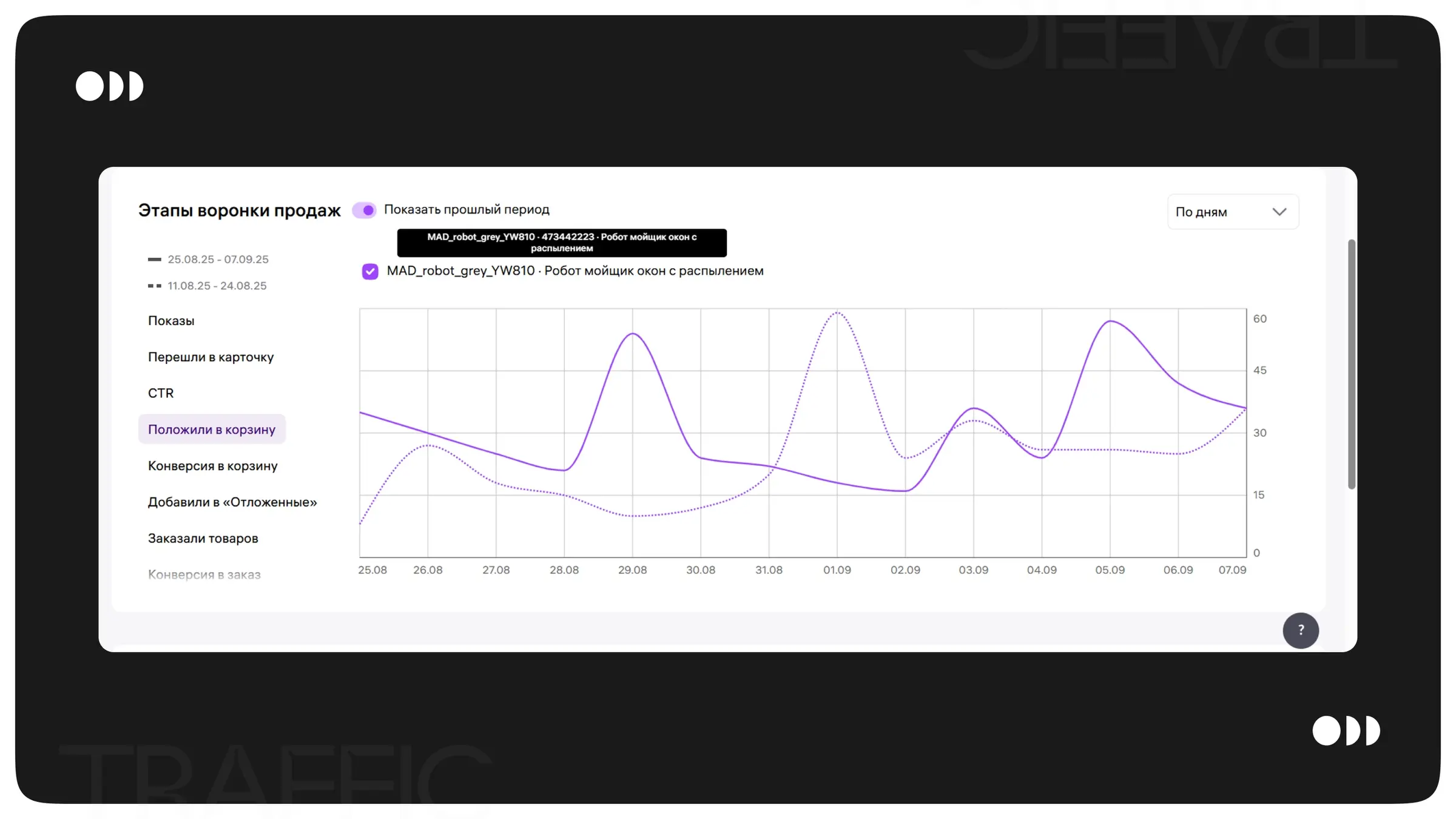Select the 'Добавили в «Отложенные»' stage
Image resolution: width=1456 pixels, height=819 pixels.
(232, 502)
